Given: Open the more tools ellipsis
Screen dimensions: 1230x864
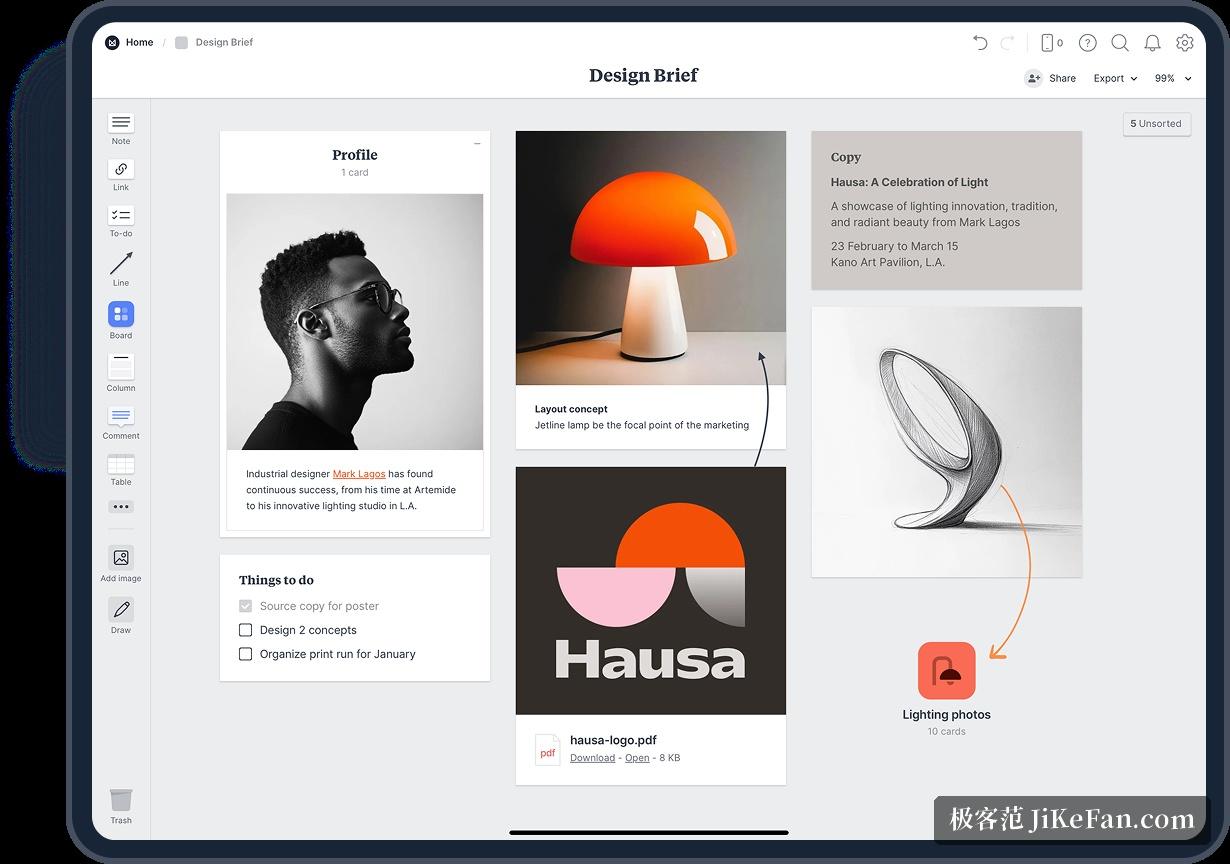Looking at the screenshot, I should pos(121,507).
